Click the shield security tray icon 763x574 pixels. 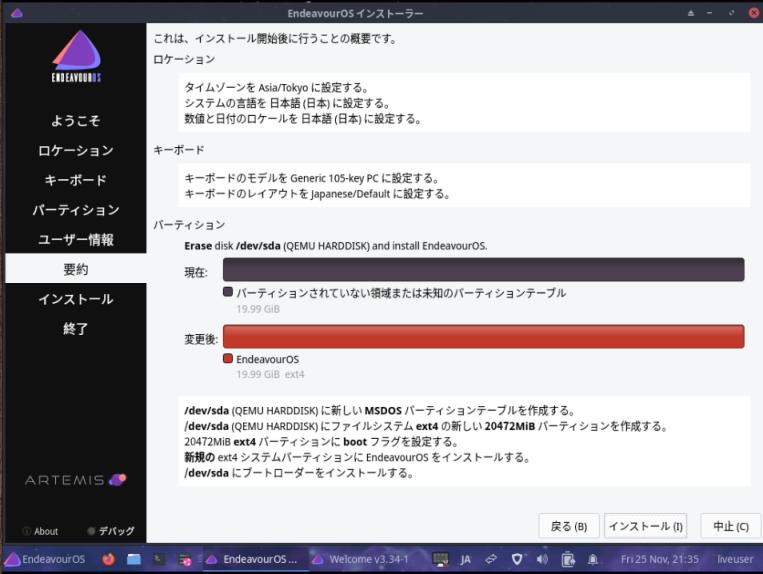tap(517, 559)
